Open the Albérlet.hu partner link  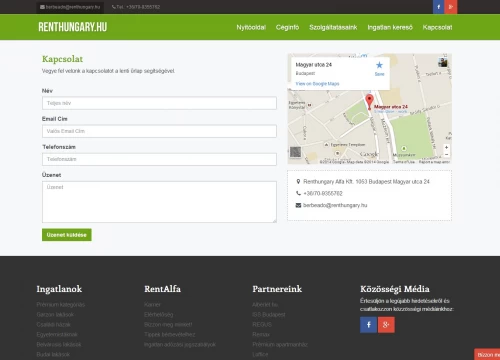pos(265,305)
